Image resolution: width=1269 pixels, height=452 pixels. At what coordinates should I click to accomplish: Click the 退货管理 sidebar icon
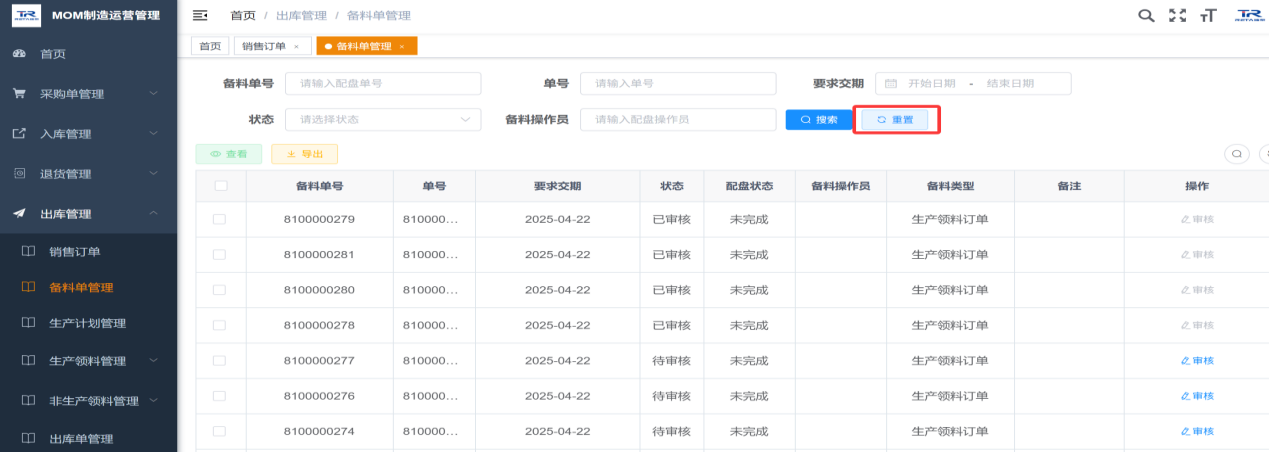coord(19,173)
